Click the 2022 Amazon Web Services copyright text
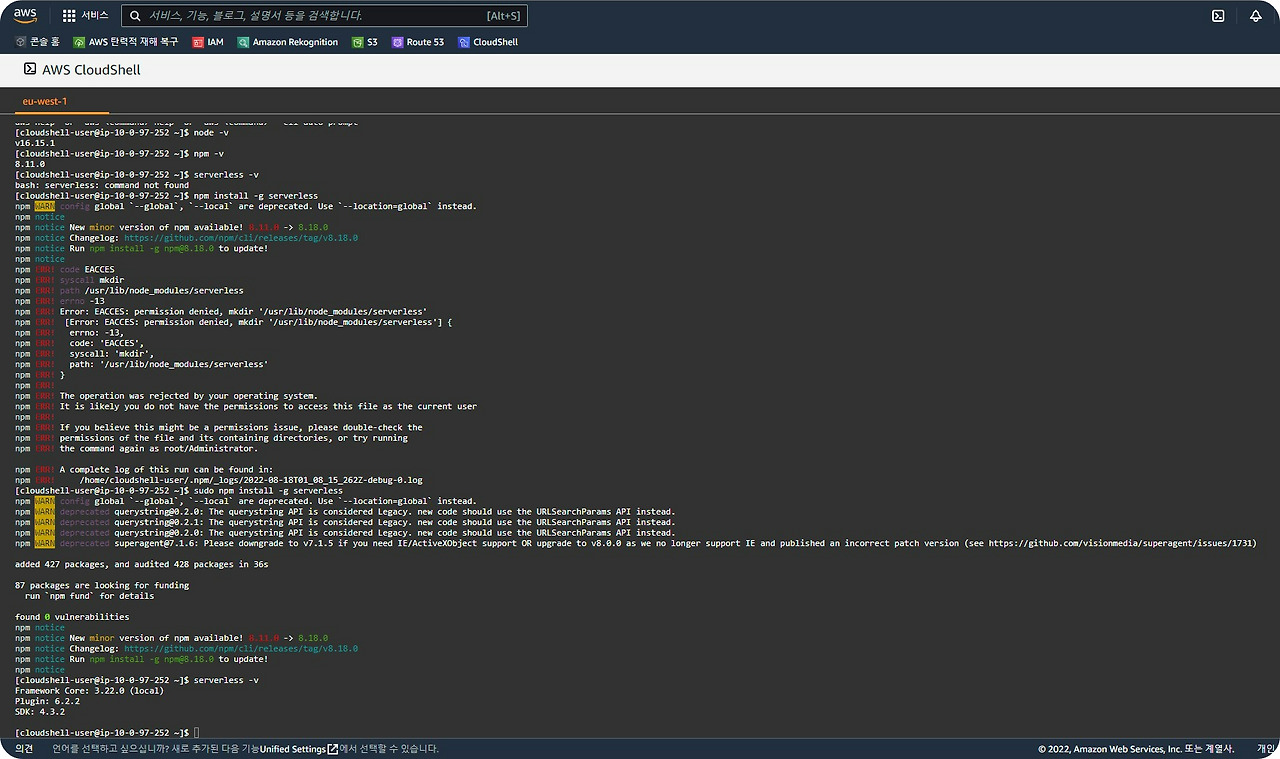The width and height of the screenshot is (1280, 759). click(x=1136, y=749)
